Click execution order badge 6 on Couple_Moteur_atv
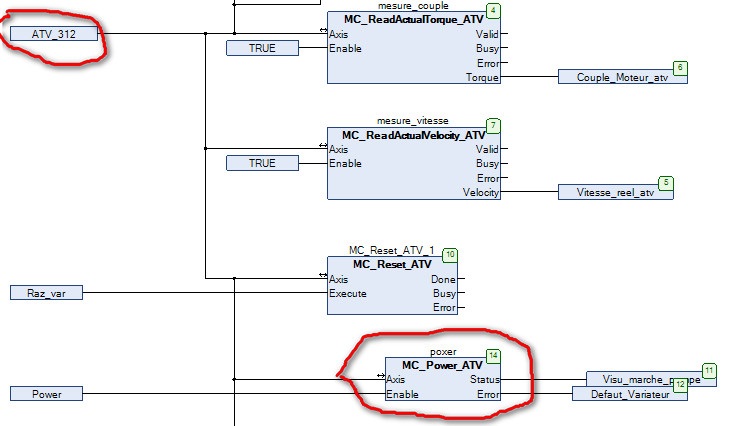This screenshot has height=426, width=747. [681, 67]
